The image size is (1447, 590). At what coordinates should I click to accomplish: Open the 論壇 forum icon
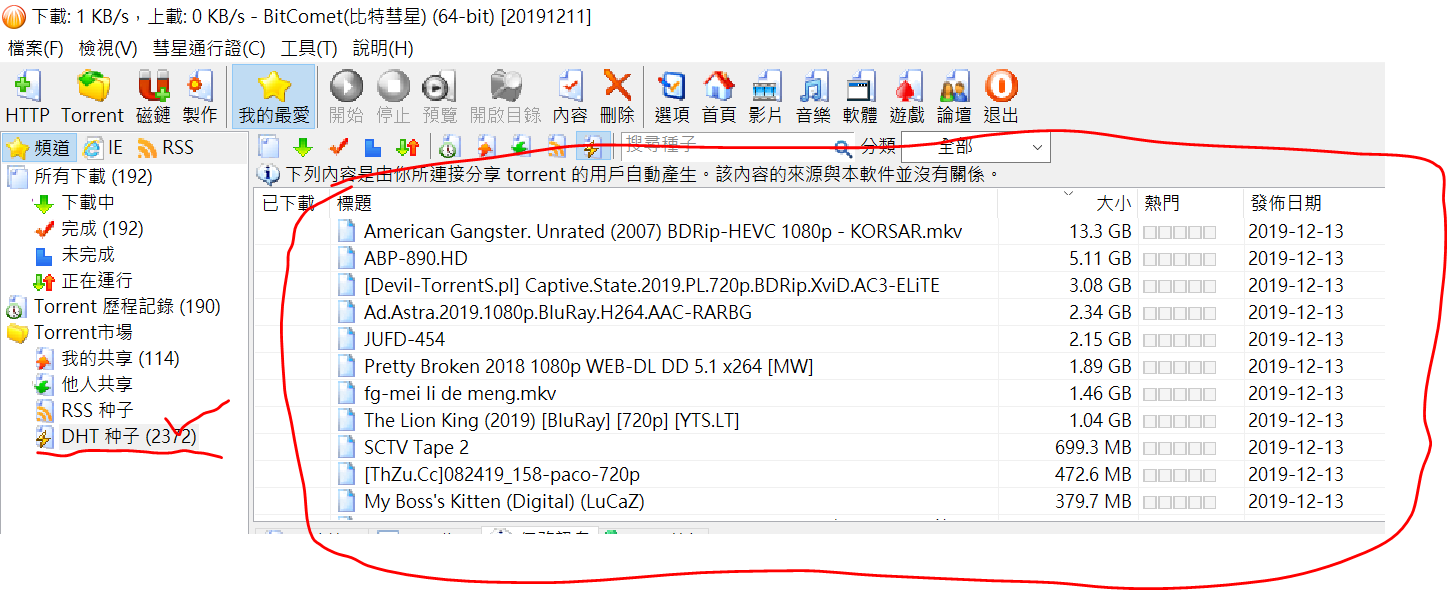(954, 97)
